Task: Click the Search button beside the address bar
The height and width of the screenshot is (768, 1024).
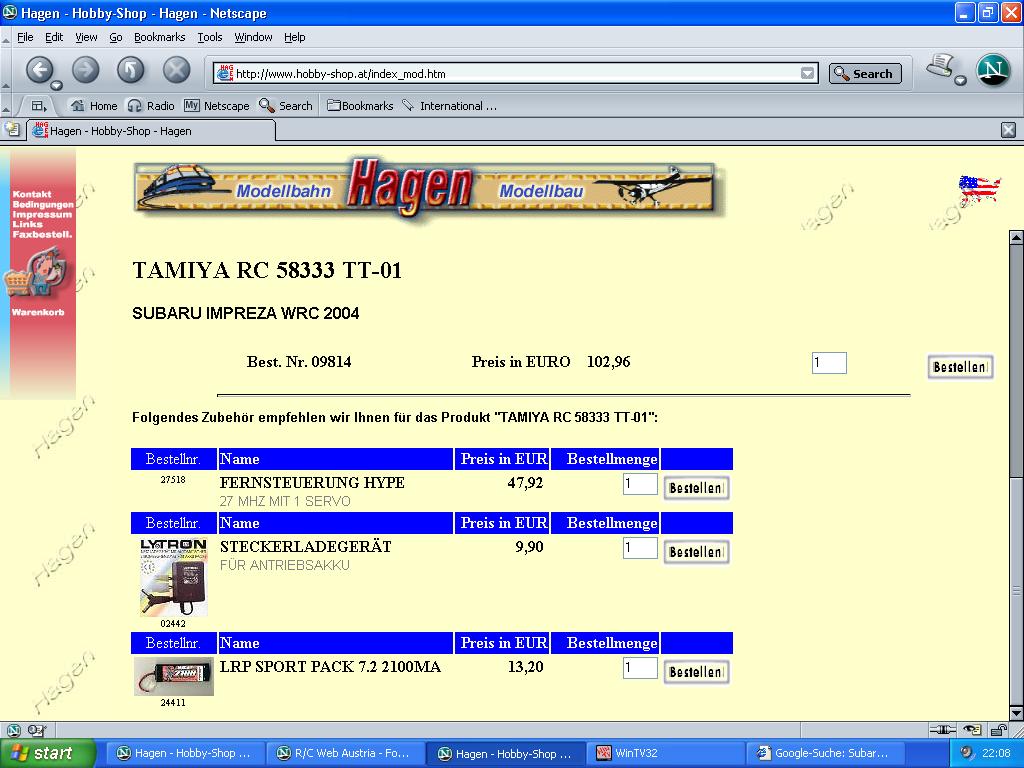Action: coord(865,73)
